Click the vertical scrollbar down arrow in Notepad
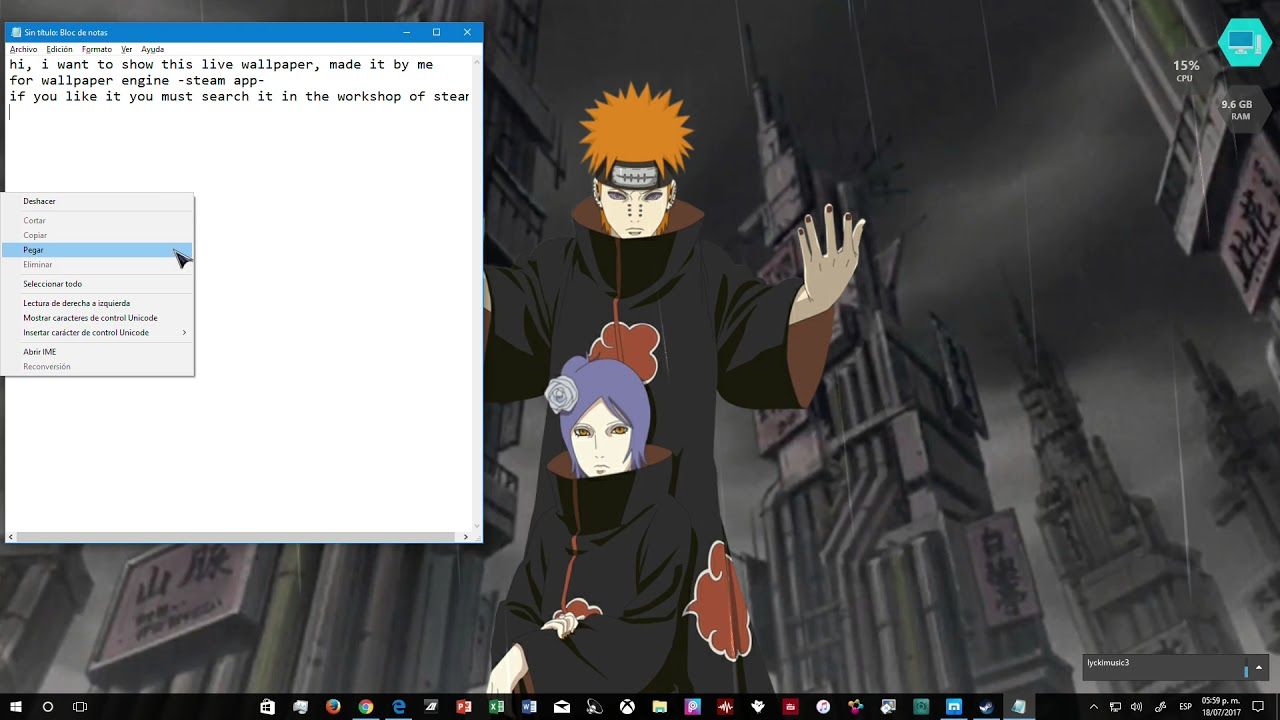 [476, 525]
